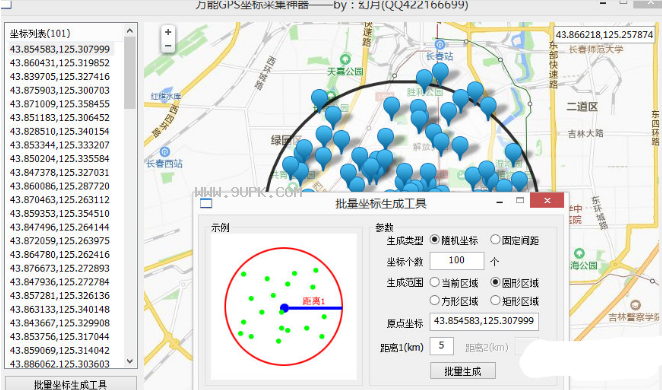662x390 pixels.
Task: Select list row 43.854583,125.307999
Action: (x=60, y=49)
